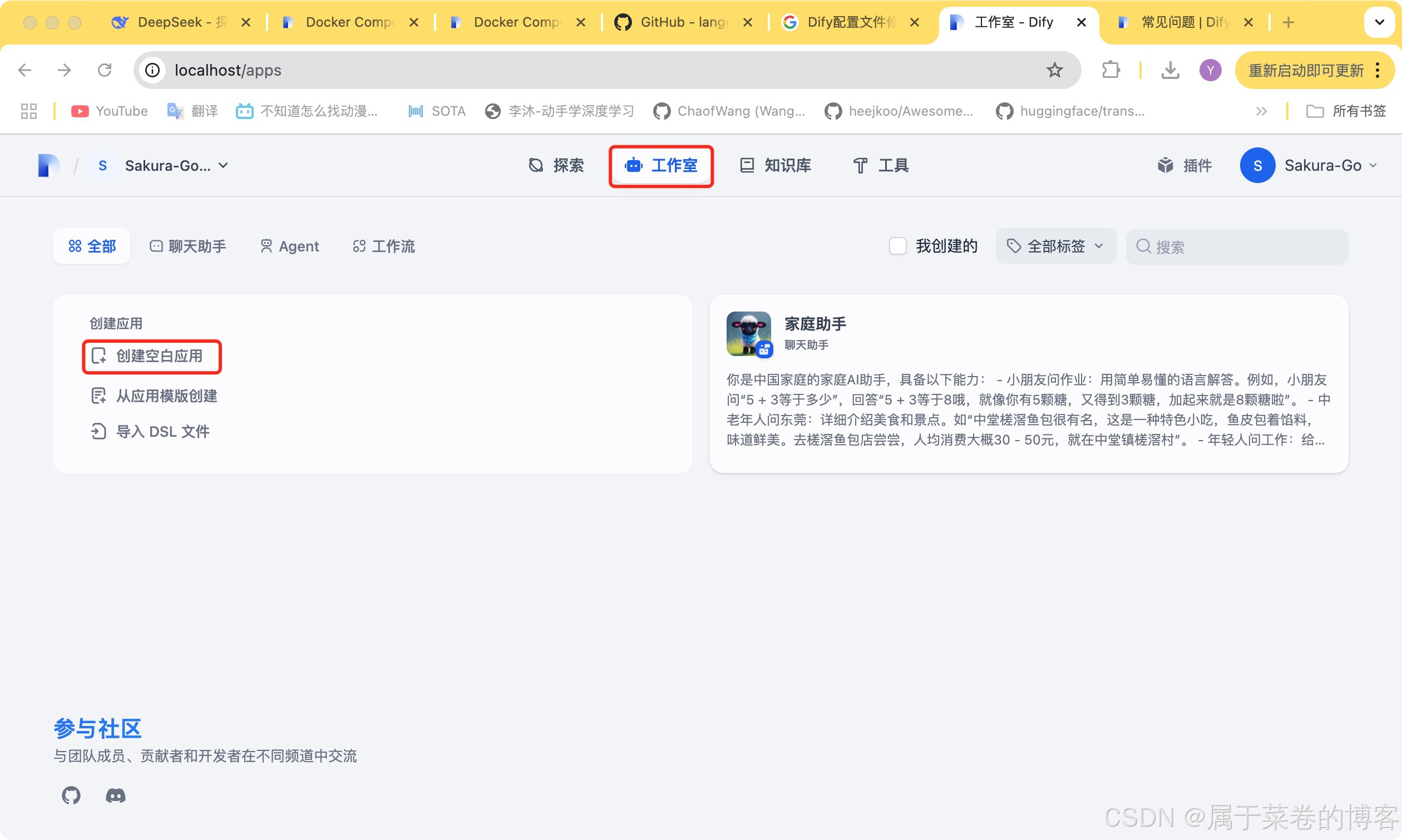Open the downloads icon in toolbar
Viewport: 1402px width, 840px height.
[1170, 70]
